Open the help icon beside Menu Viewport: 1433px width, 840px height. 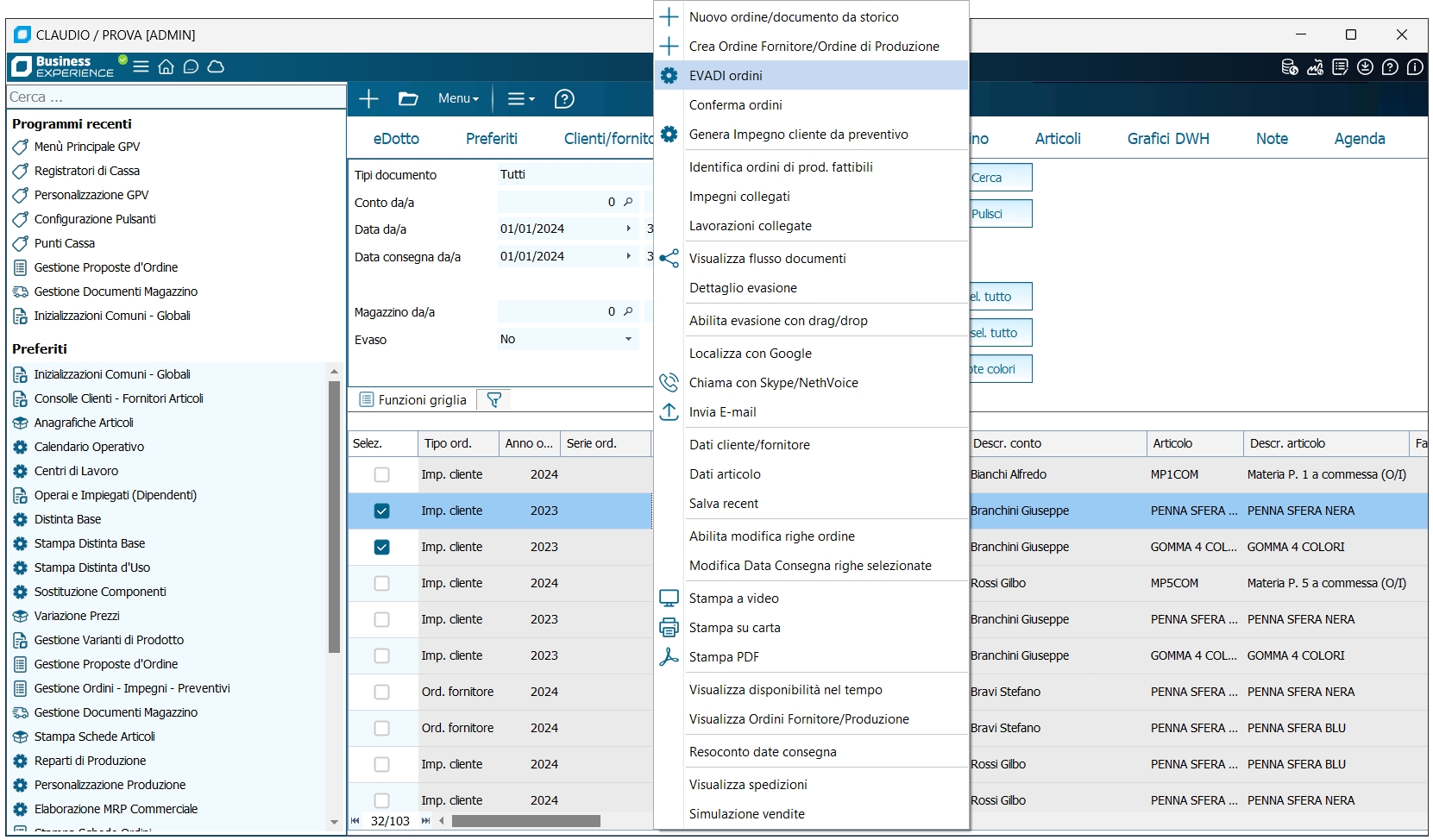(x=564, y=99)
